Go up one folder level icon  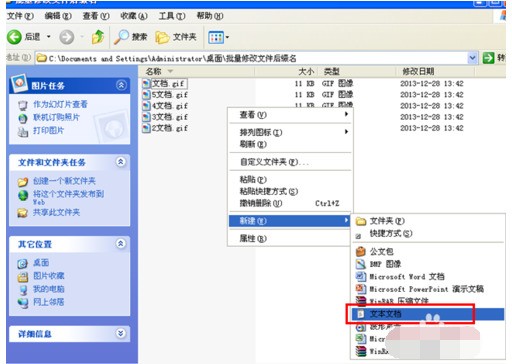click(x=98, y=37)
